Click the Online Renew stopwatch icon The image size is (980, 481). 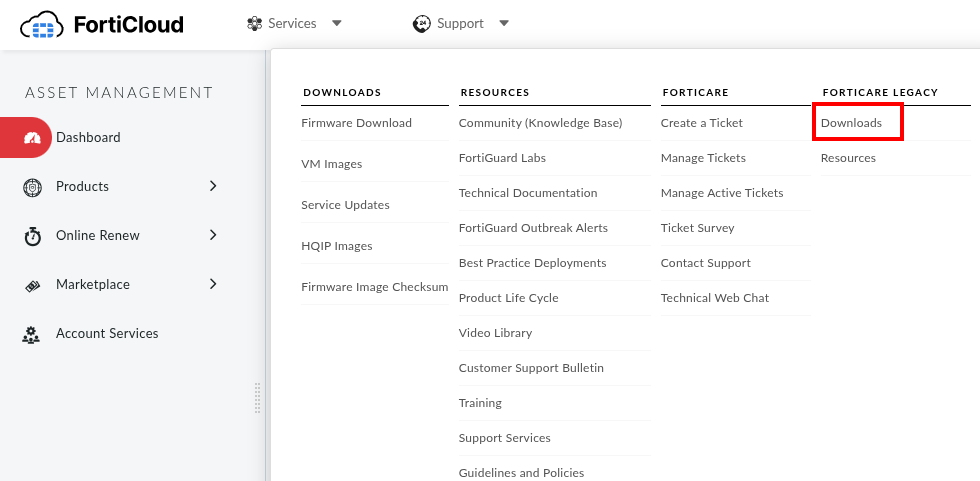pos(32,236)
